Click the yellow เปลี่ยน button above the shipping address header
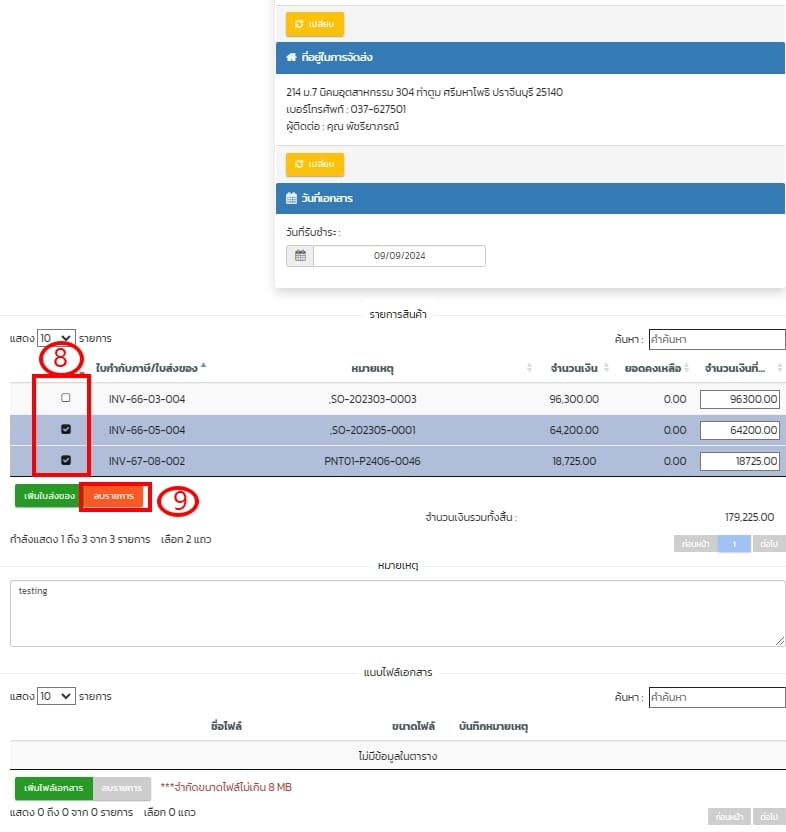786x832 pixels. 315,24
